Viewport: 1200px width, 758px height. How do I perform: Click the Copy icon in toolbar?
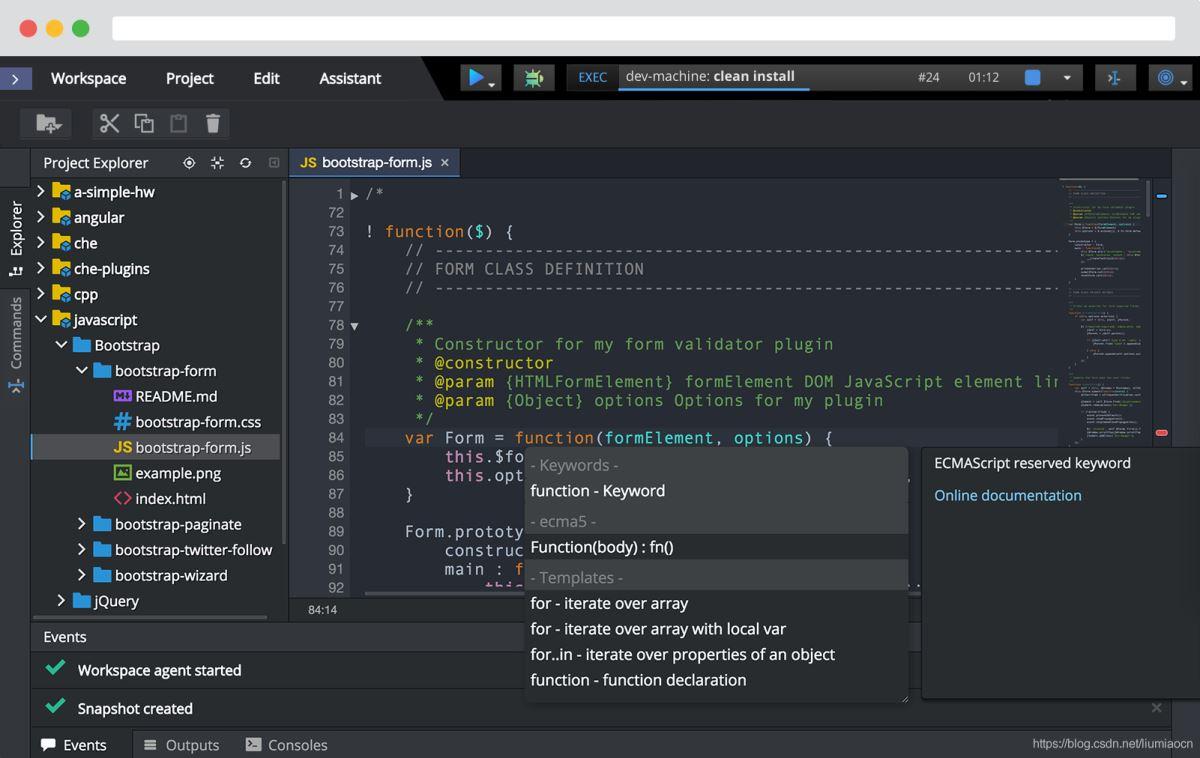pyautogui.click(x=144, y=123)
